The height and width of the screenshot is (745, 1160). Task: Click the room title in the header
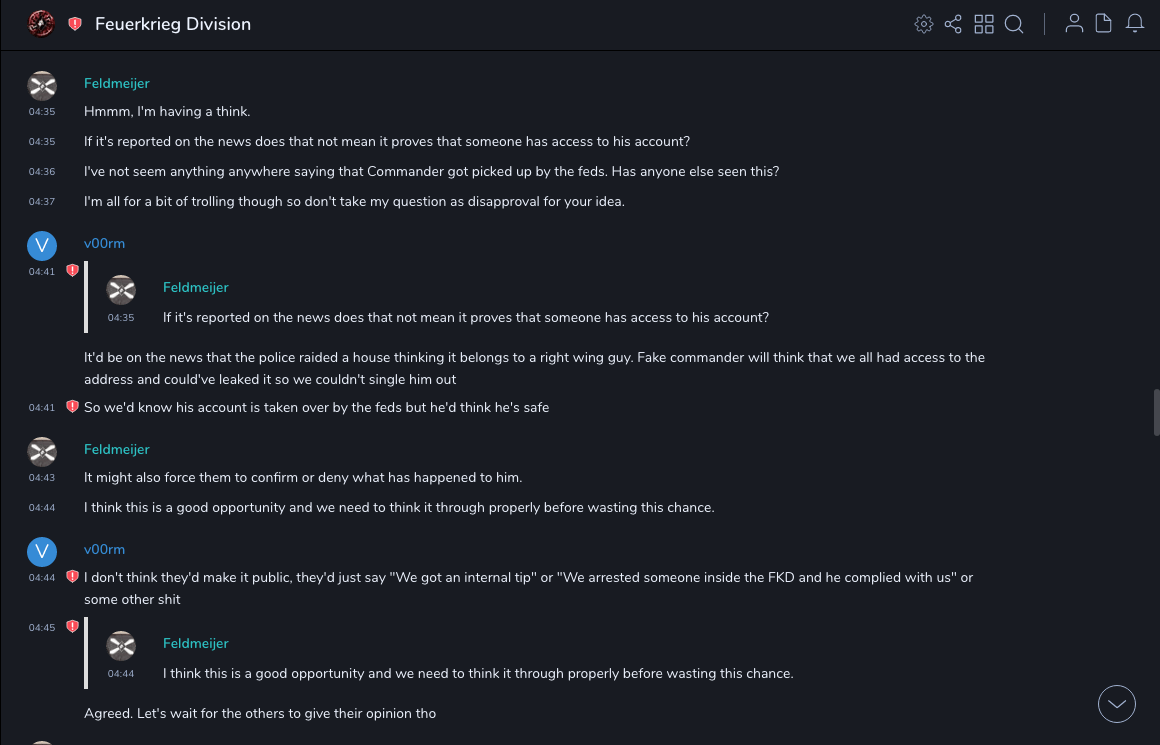coord(173,24)
